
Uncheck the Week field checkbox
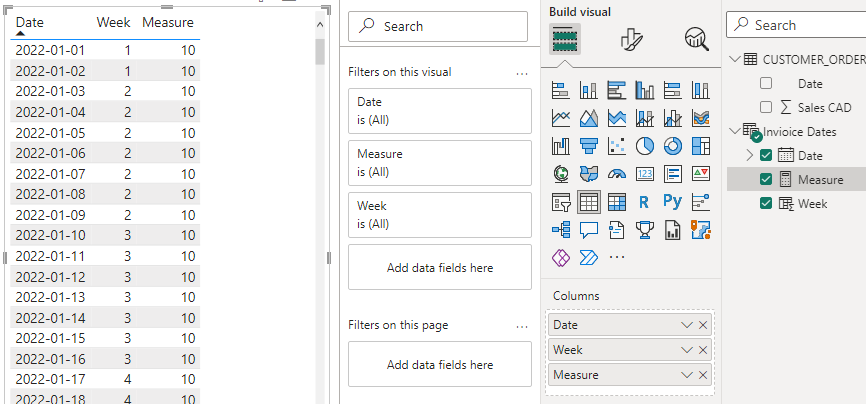pos(765,204)
